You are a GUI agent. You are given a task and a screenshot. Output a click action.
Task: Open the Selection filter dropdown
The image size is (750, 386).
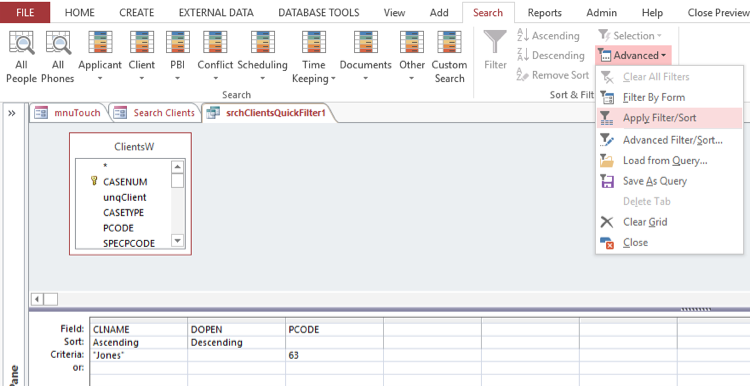click(630, 36)
